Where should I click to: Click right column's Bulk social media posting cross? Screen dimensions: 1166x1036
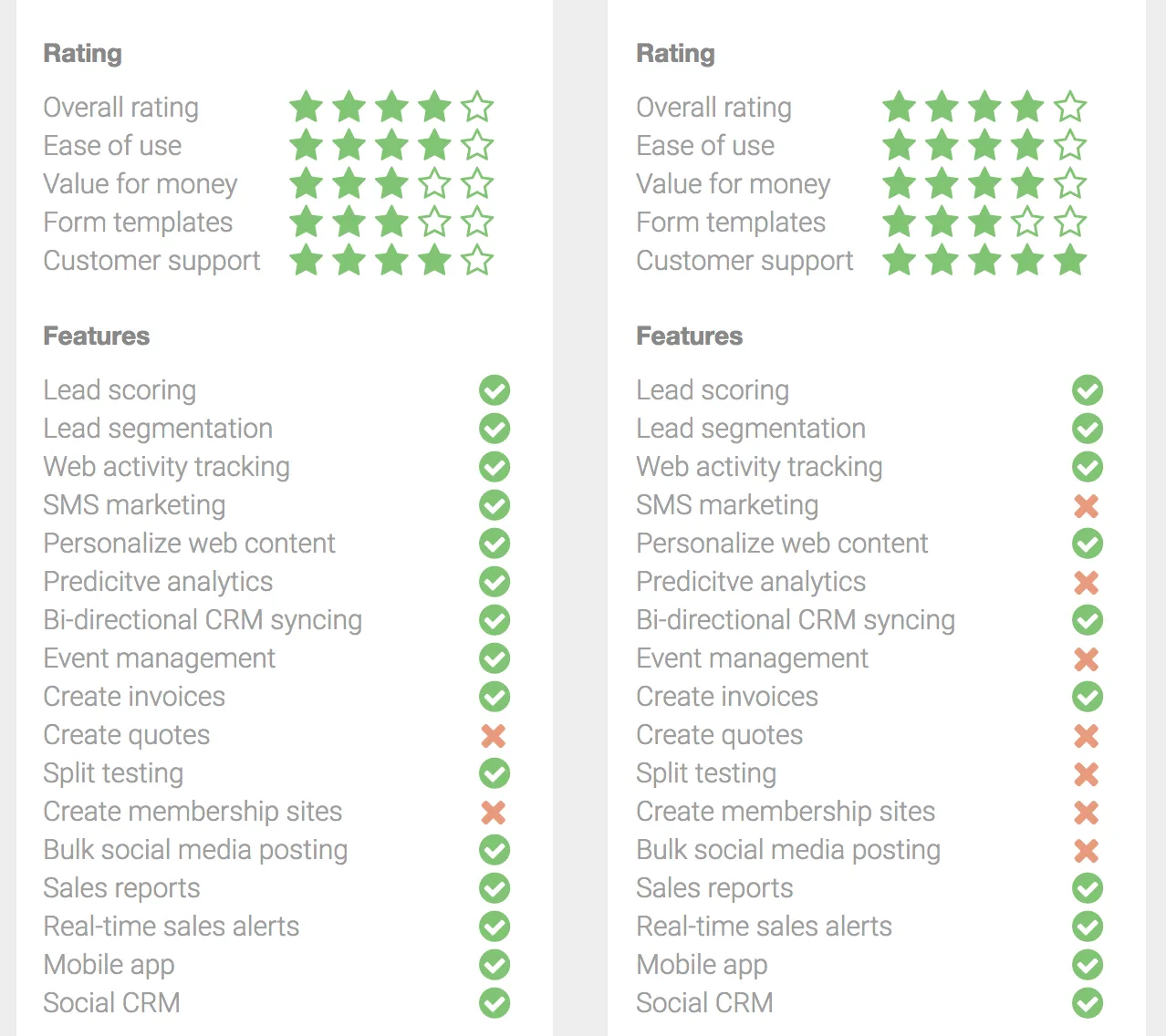(x=1087, y=850)
